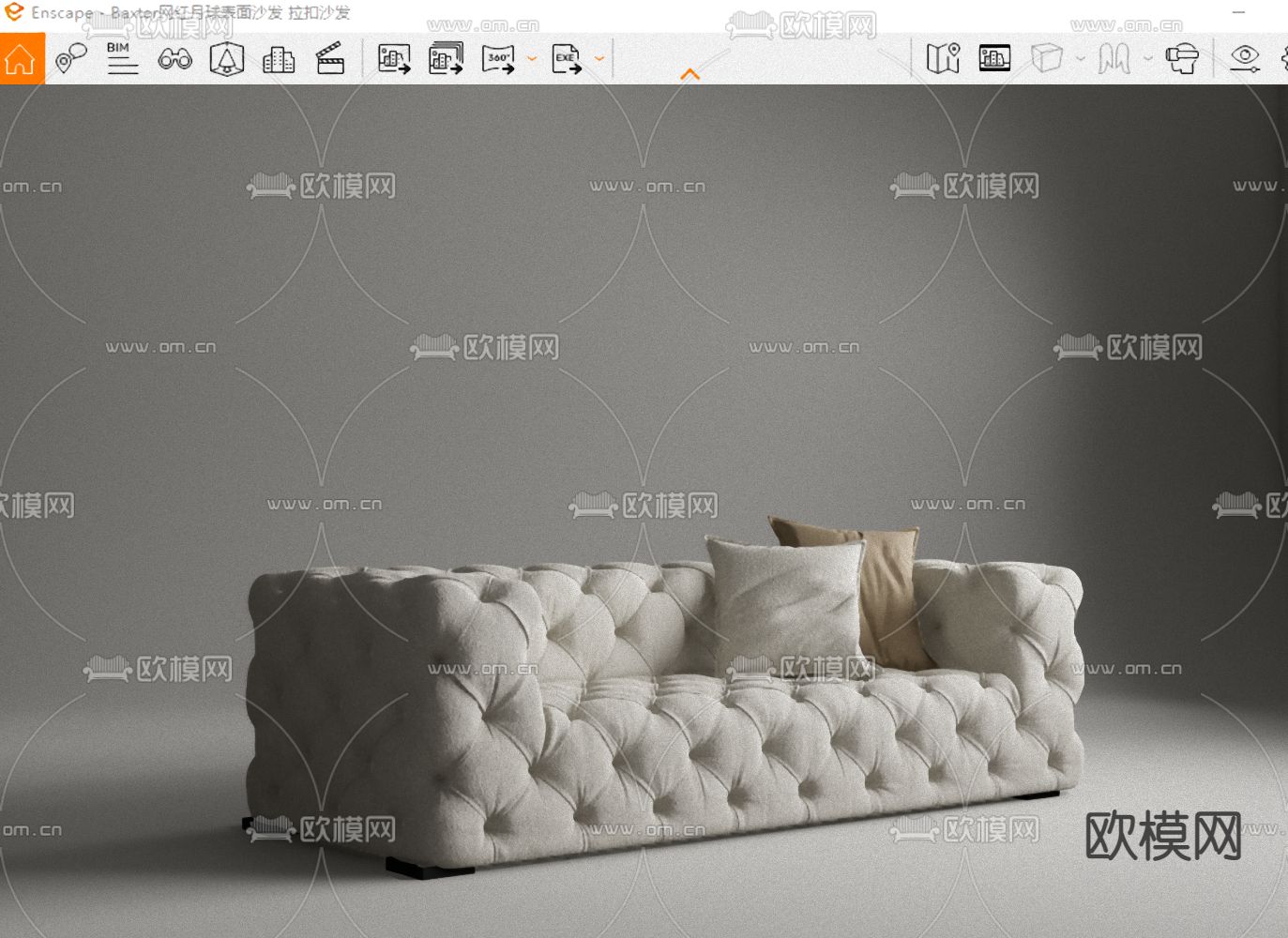Expand the EXE export dropdown arrow
Screen dimensions: 1288x938
(599, 59)
